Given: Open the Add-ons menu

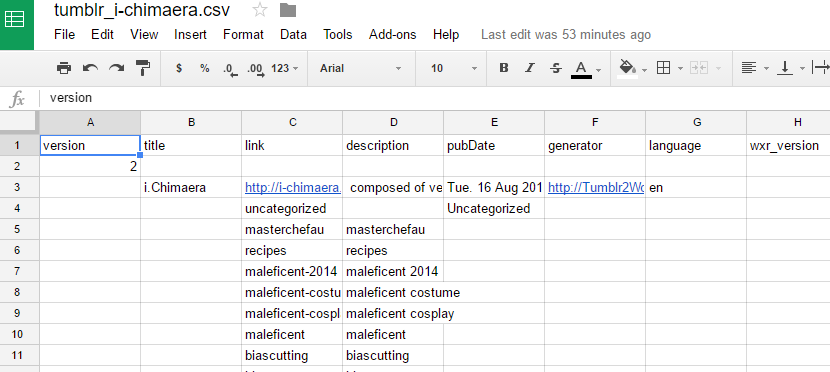Looking at the screenshot, I should tap(393, 35).
